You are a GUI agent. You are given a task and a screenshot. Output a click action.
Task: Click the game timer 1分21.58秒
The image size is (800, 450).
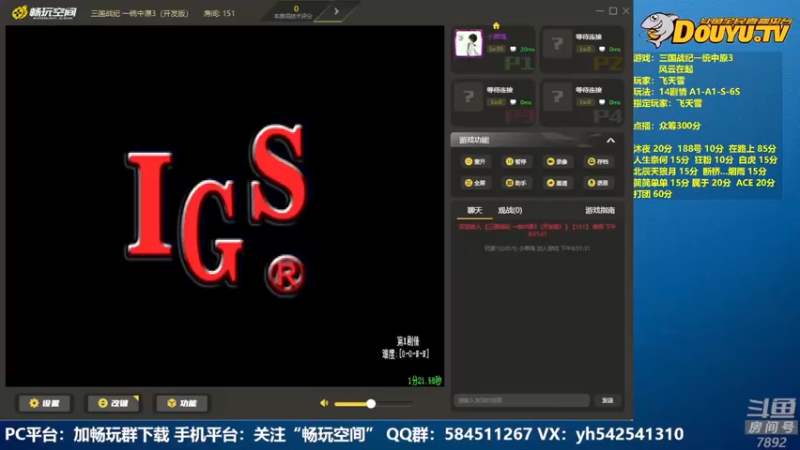tap(424, 381)
